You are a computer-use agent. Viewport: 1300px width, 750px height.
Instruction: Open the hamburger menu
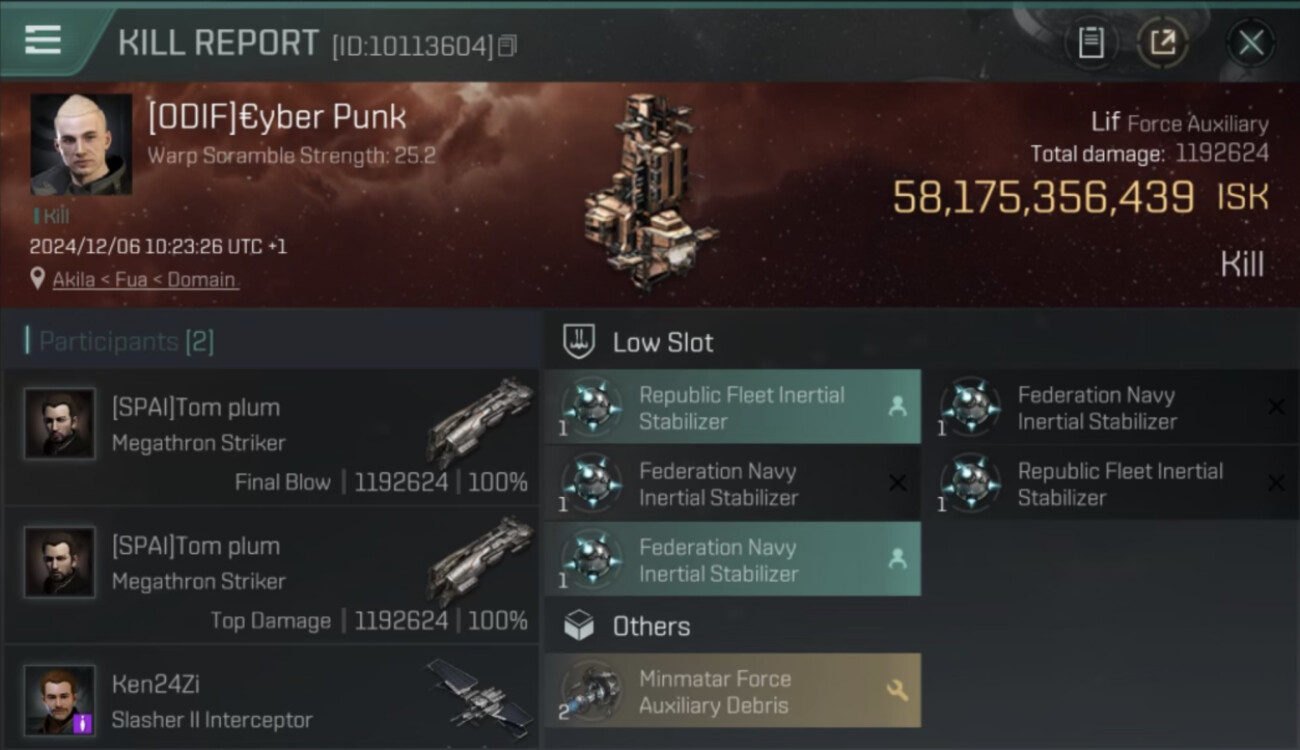pos(43,40)
